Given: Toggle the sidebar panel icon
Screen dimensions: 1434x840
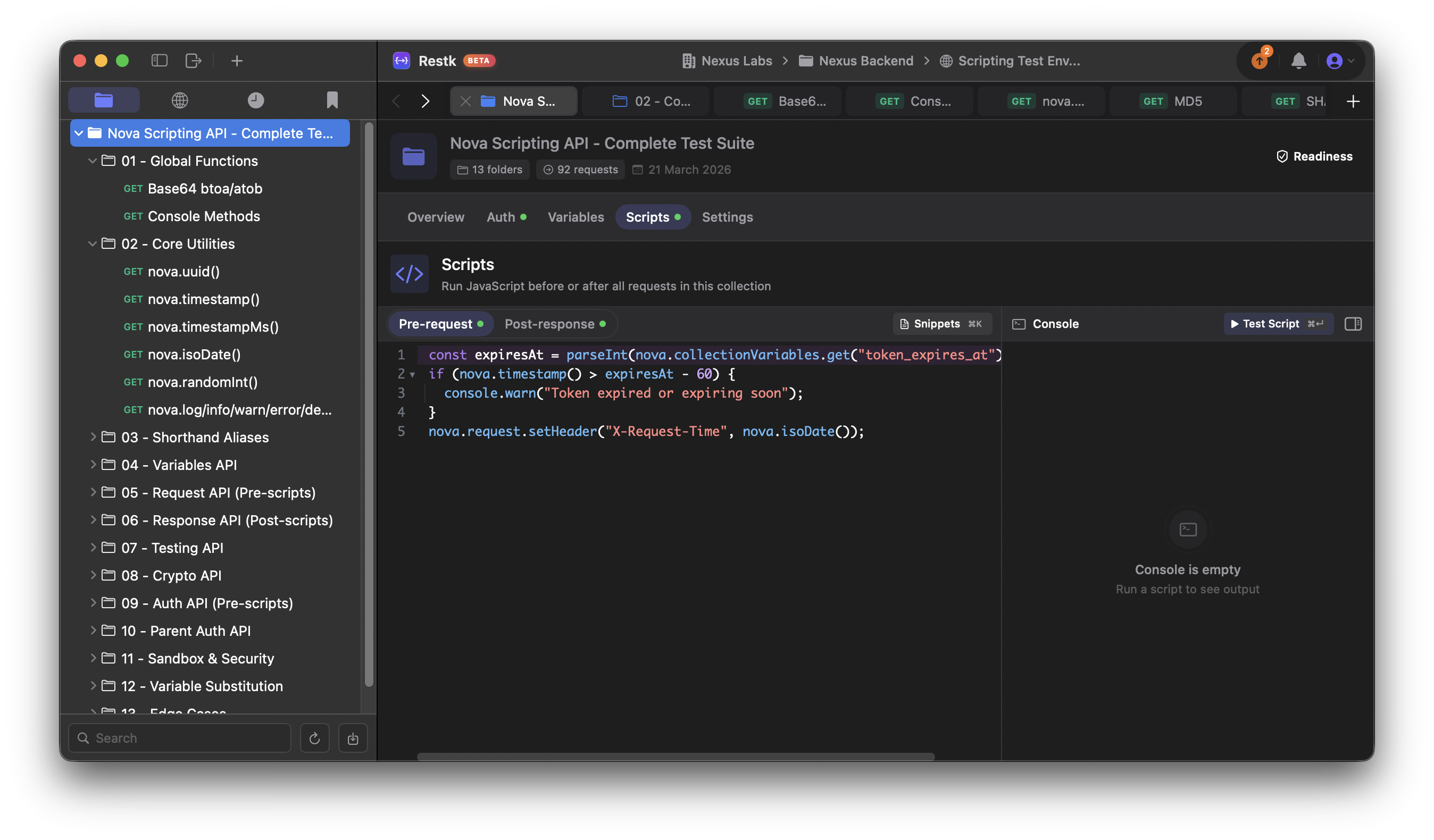Looking at the screenshot, I should [160, 60].
